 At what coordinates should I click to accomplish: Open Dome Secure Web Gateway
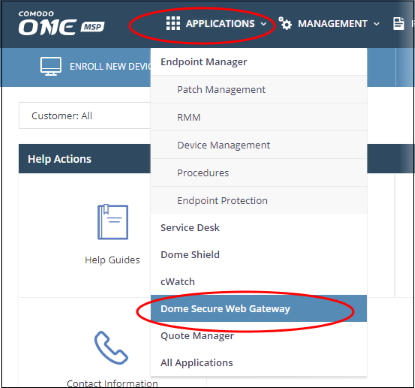(259, 309)
